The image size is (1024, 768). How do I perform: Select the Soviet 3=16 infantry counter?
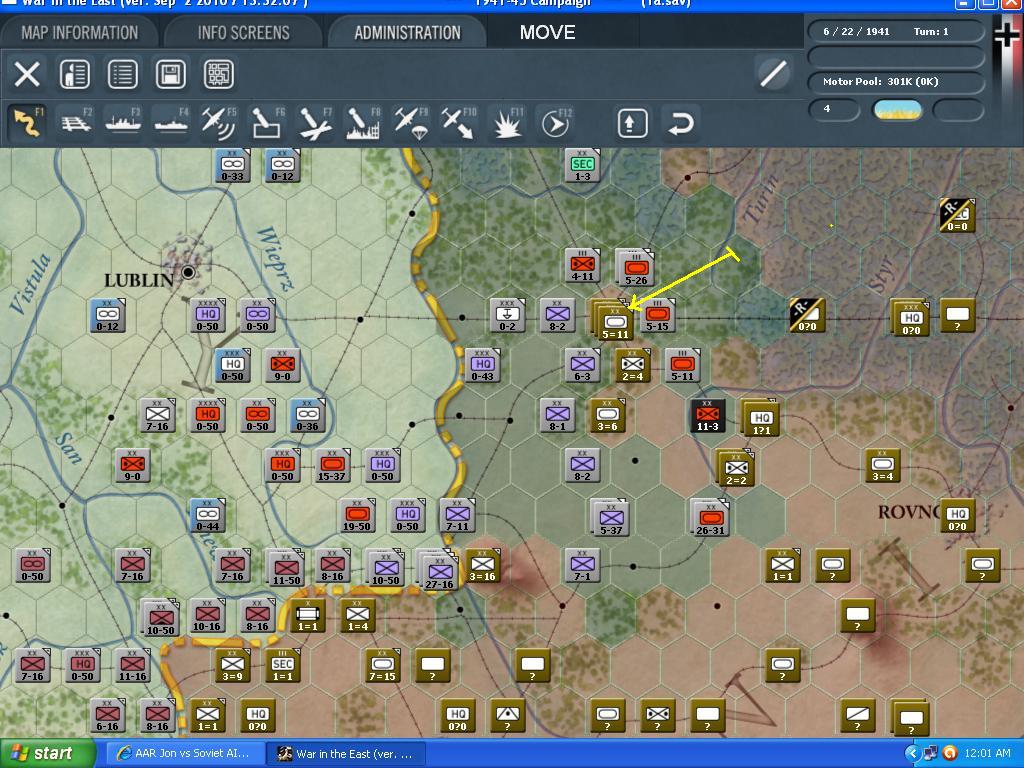[483, 566]
